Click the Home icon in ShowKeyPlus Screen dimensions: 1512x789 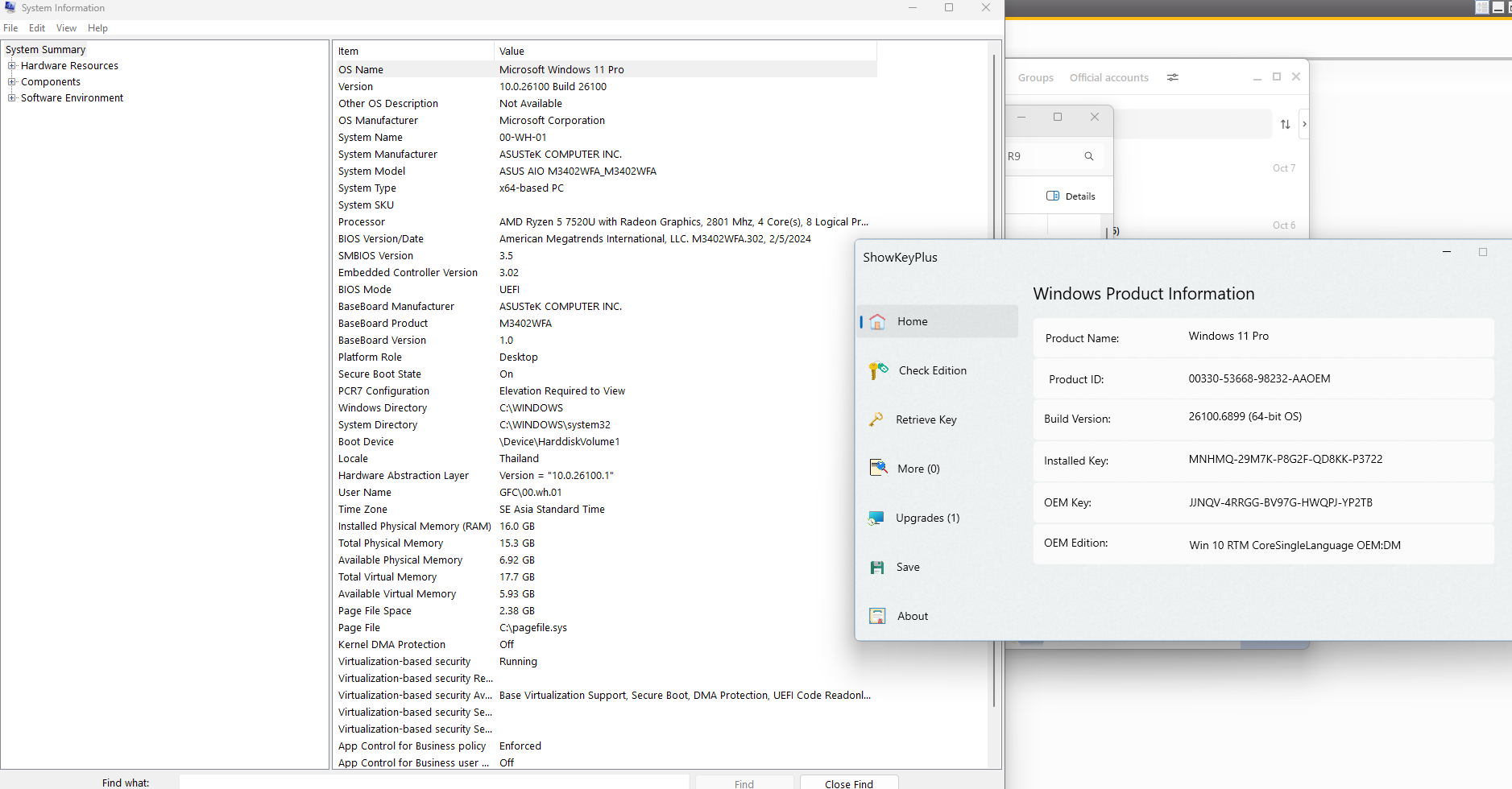point(877,322)
